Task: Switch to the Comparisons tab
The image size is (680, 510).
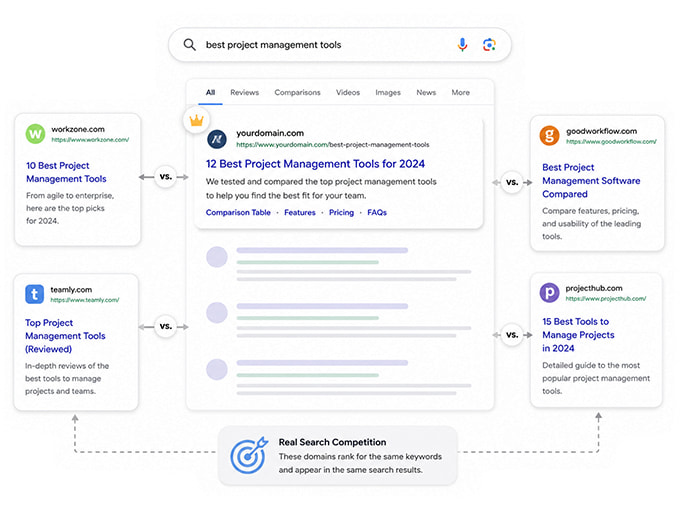Action: tap(298, 92)
